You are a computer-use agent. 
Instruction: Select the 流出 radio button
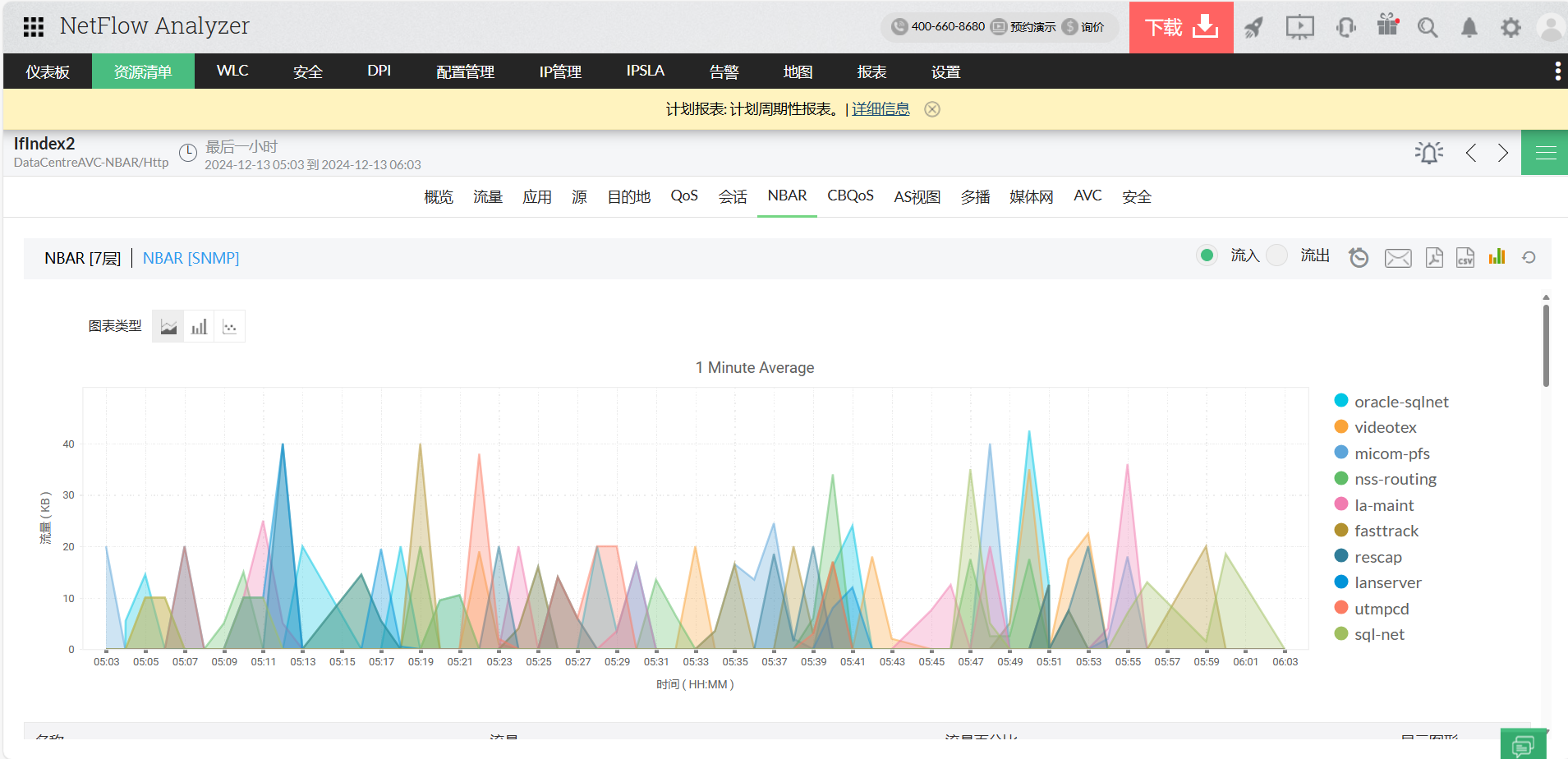pos(1277,255)
